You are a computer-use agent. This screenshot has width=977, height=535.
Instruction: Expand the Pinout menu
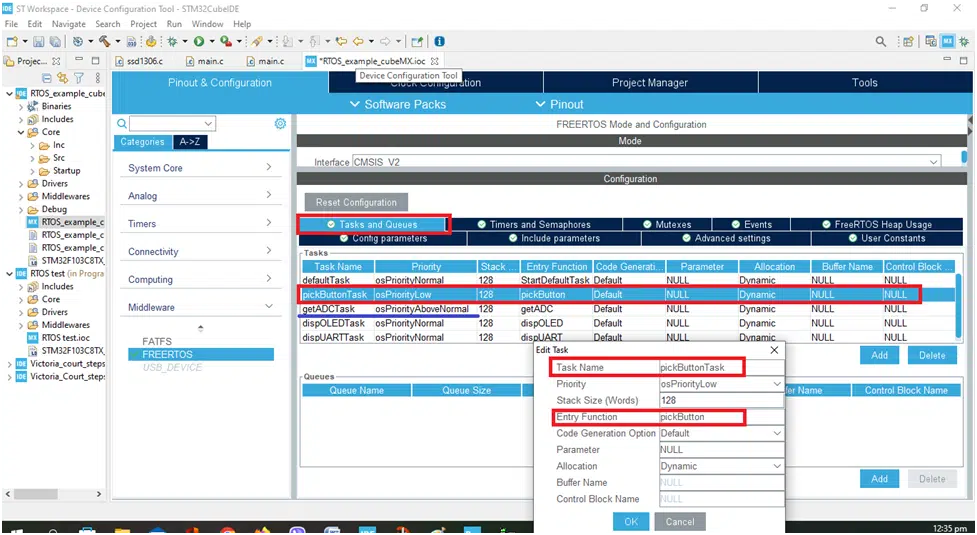(559, 104)
